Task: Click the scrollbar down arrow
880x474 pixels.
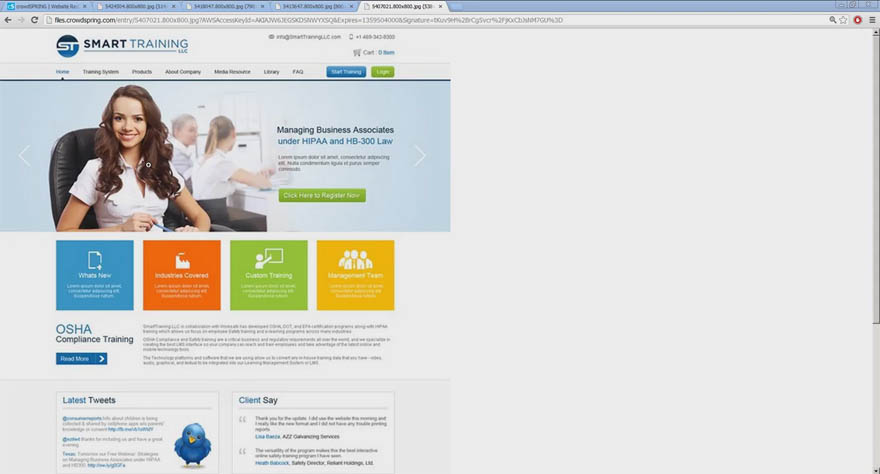Action: (x=876, y=470)
